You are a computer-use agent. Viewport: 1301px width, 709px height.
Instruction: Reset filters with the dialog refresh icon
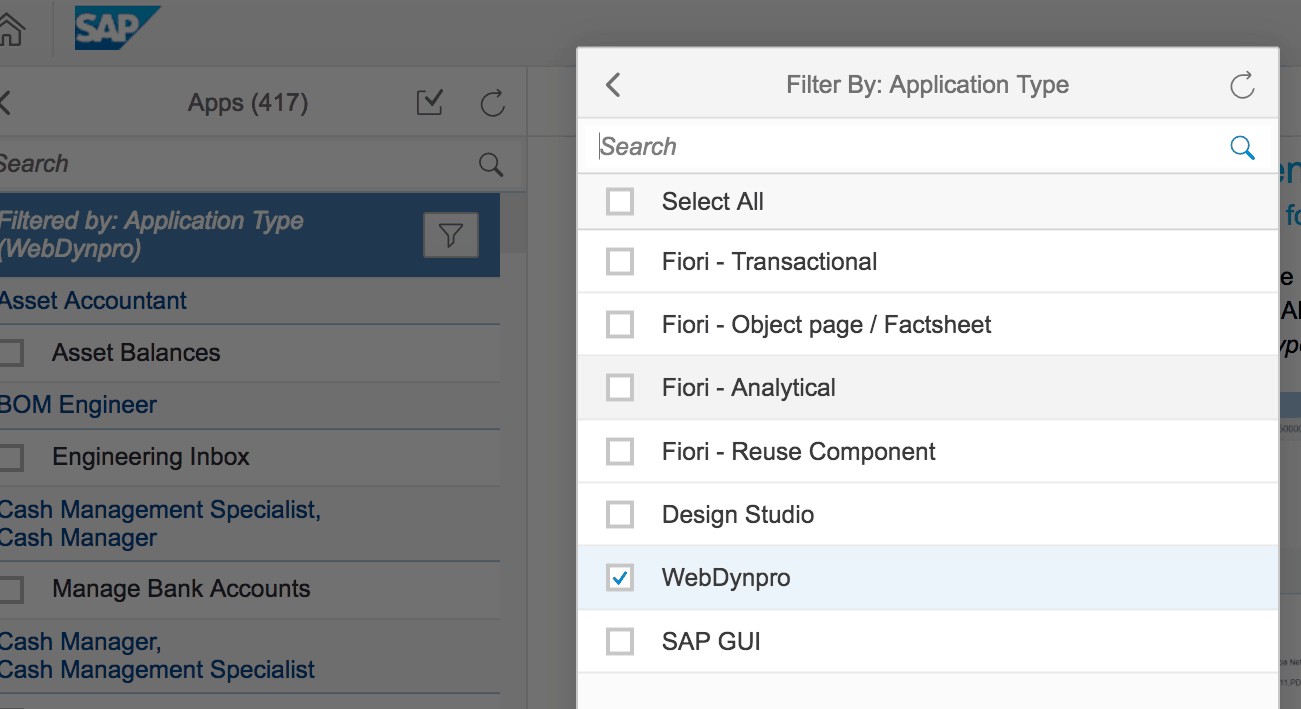click(x=1242, y=85)
